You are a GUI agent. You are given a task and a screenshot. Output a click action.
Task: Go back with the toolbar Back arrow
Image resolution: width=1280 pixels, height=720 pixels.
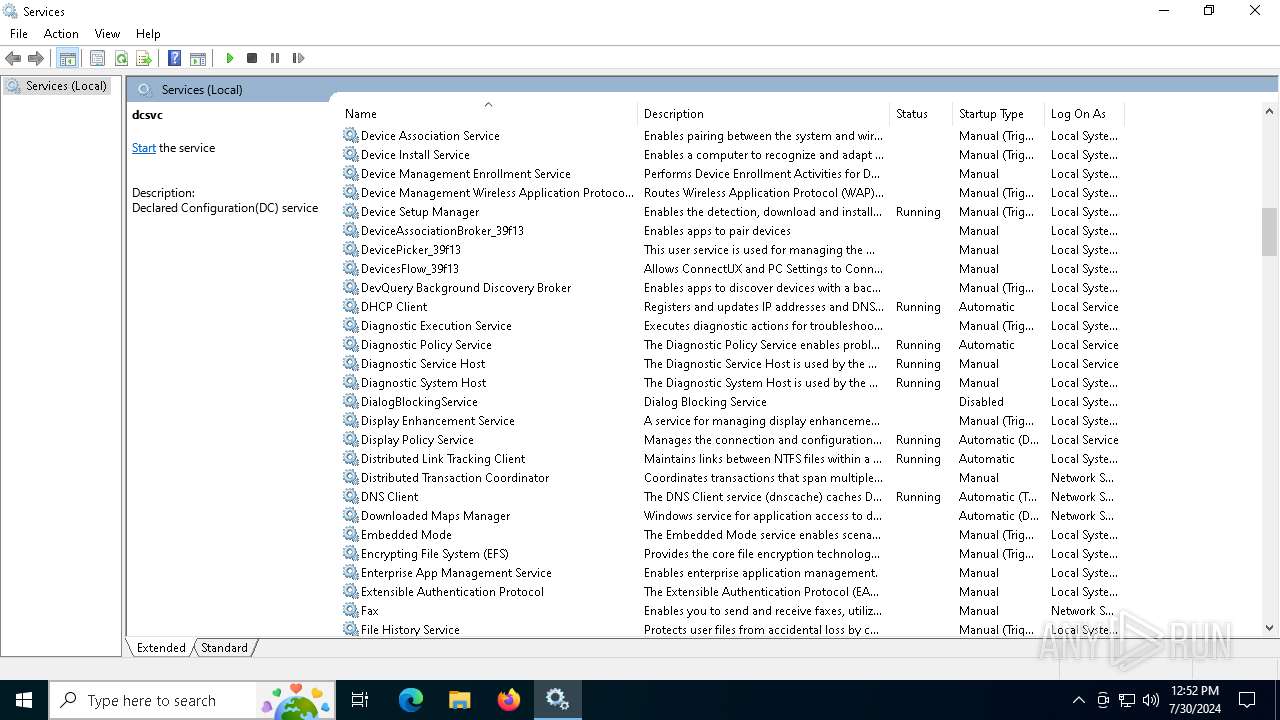click(x=13, y=58)
